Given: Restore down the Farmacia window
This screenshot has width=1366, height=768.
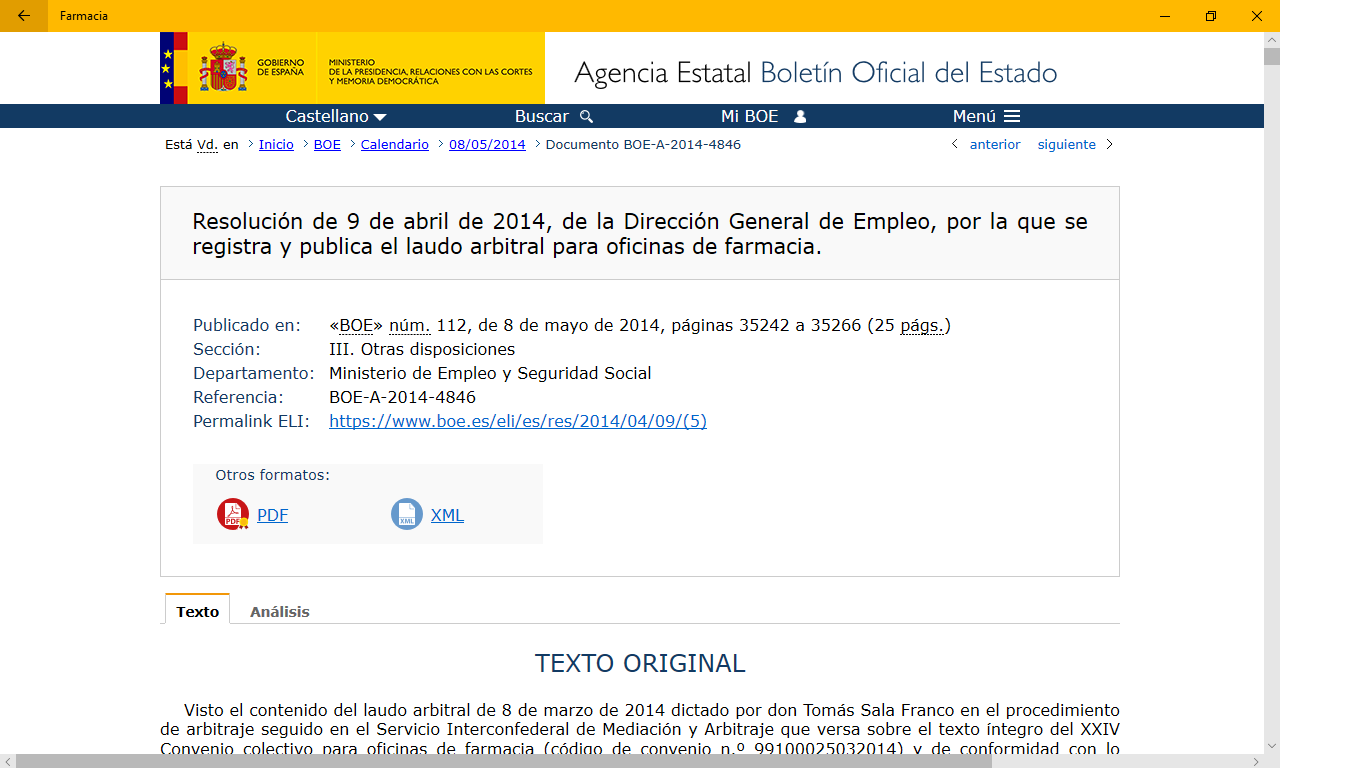Looking at the screenshot, I should pos(1211,16).
